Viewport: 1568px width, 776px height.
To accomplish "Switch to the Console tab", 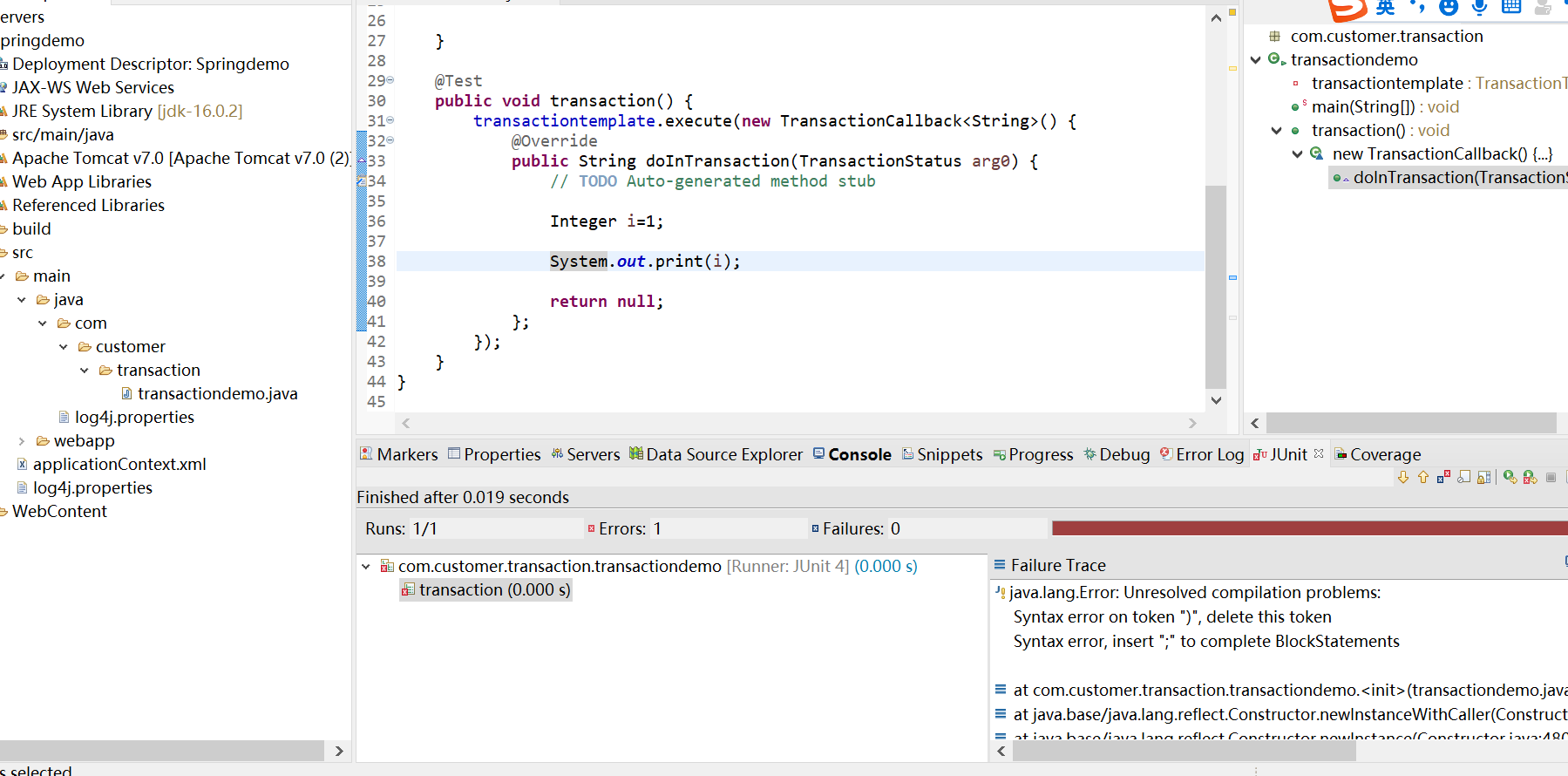I will tap(859, 454).
